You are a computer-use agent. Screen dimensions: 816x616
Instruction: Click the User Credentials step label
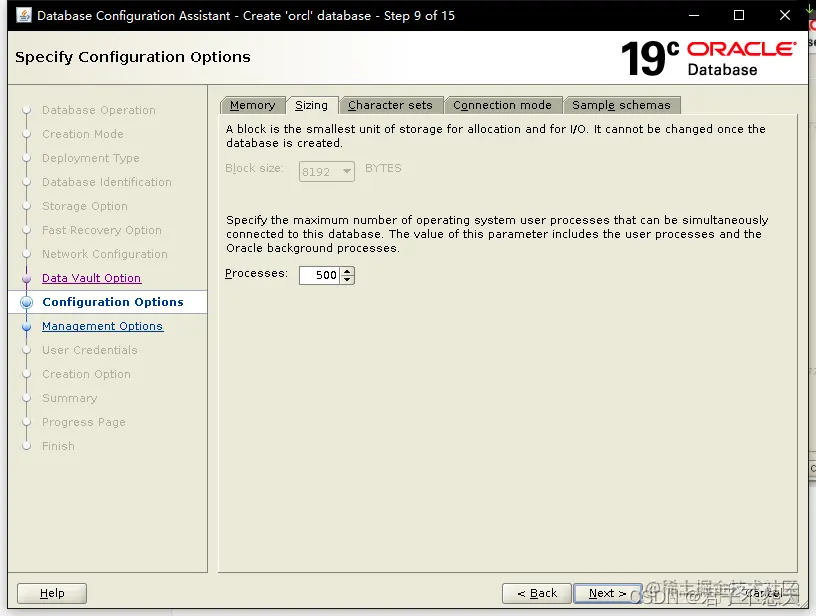tap(90, 350)
